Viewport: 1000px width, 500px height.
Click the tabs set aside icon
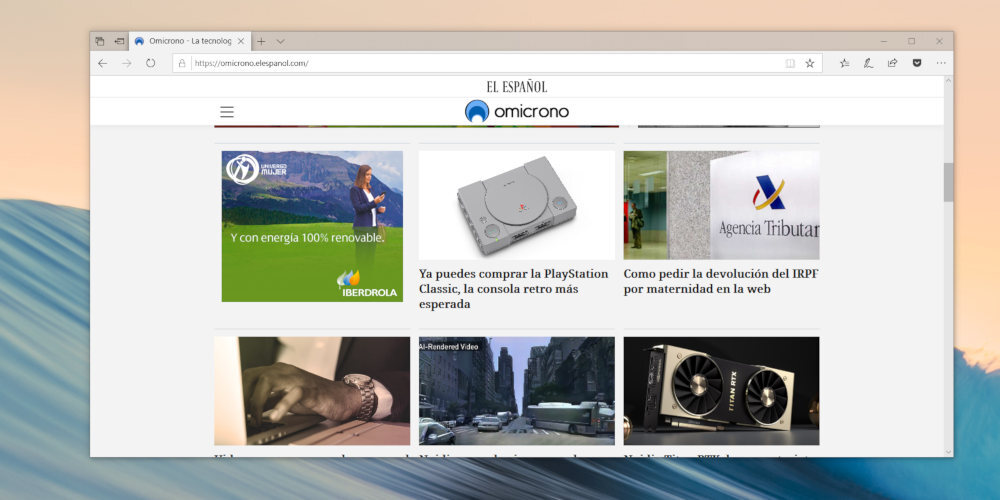(x=99, y=41)
